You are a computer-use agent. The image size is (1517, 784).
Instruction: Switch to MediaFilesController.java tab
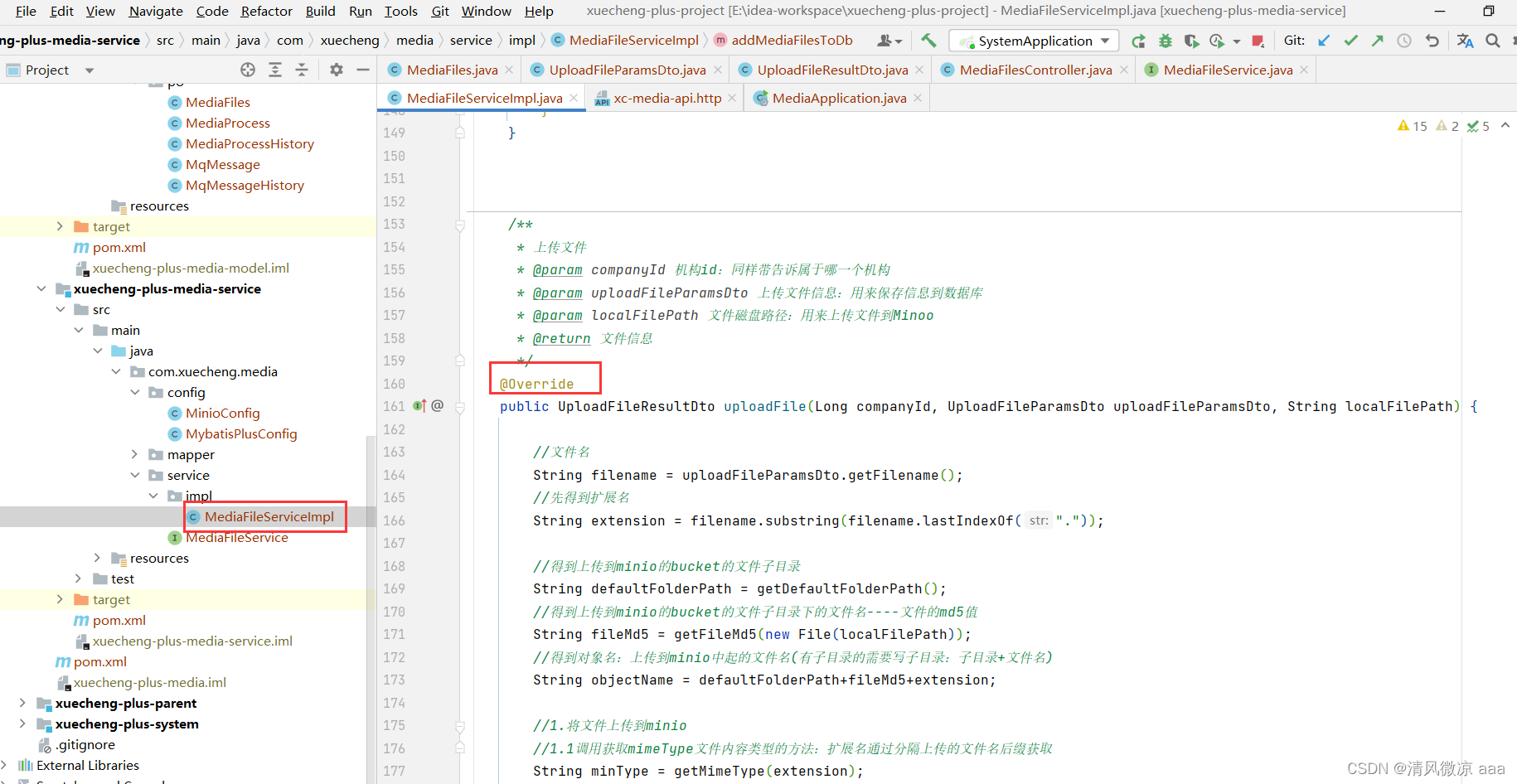click(1035, 70)
